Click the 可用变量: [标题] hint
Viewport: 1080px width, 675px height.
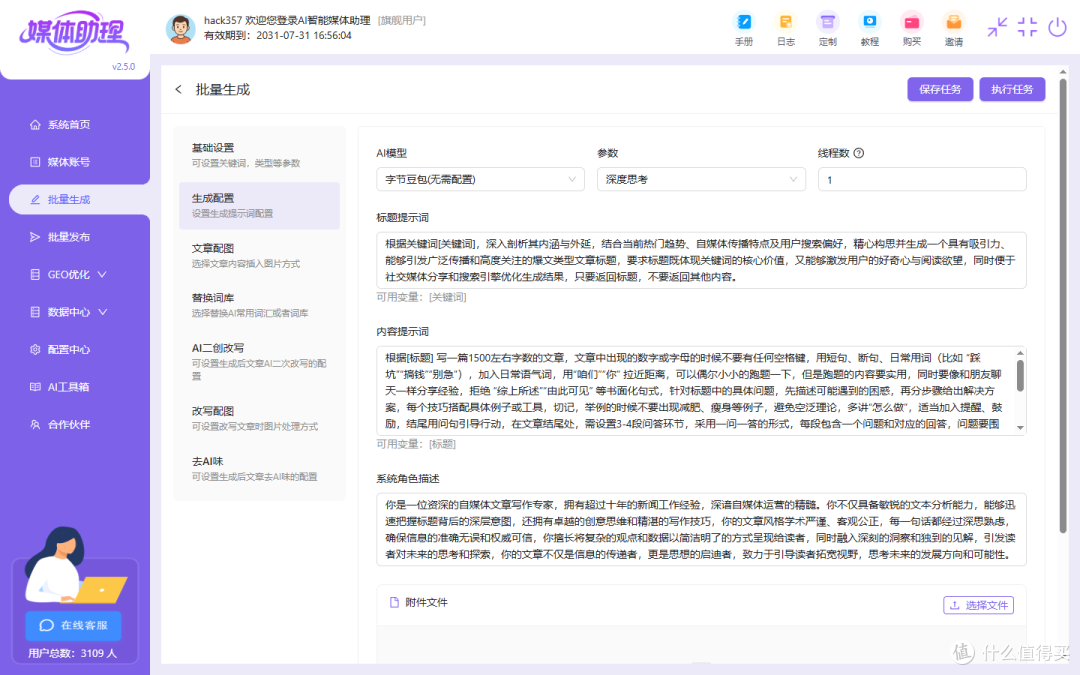tap(416, 444)
